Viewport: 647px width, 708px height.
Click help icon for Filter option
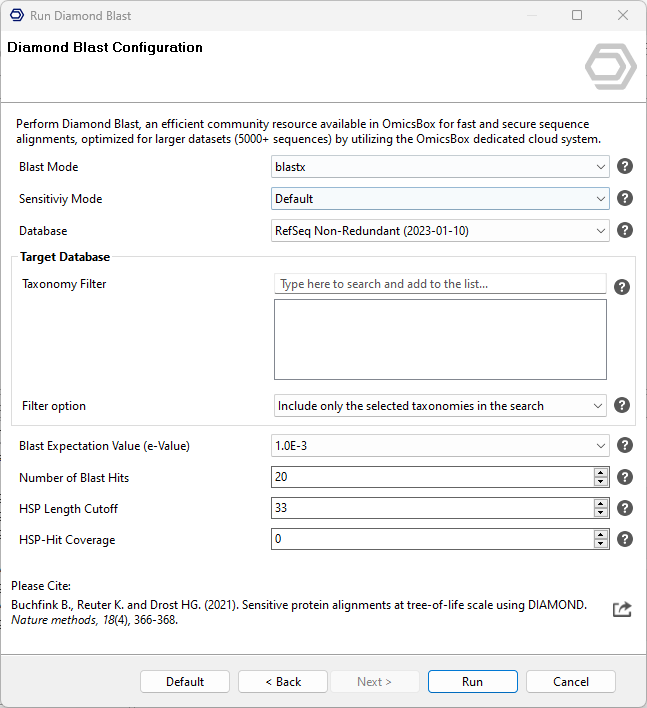click(x=621, y=406)
